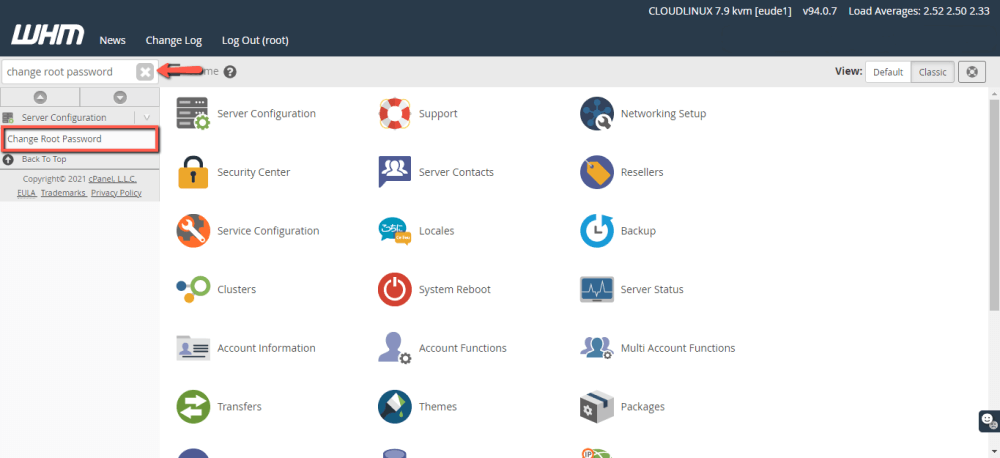Open the Support lifebuoy icon
The width and height of the screenshot is (1000, 458).
point(395,114)
